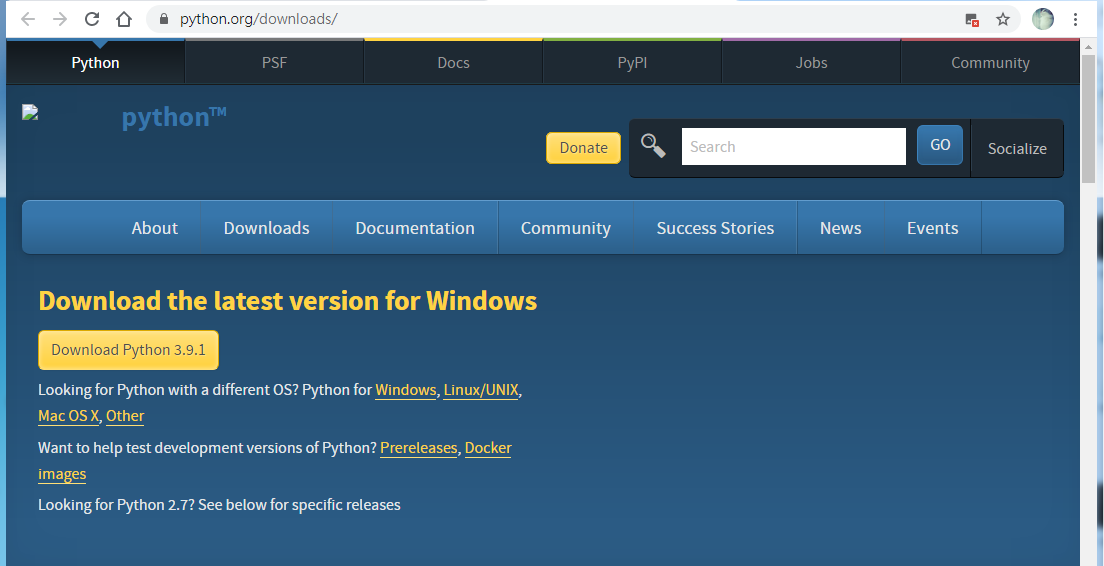
Task: Click the yellow Donate button
Action: coord(584,148)
